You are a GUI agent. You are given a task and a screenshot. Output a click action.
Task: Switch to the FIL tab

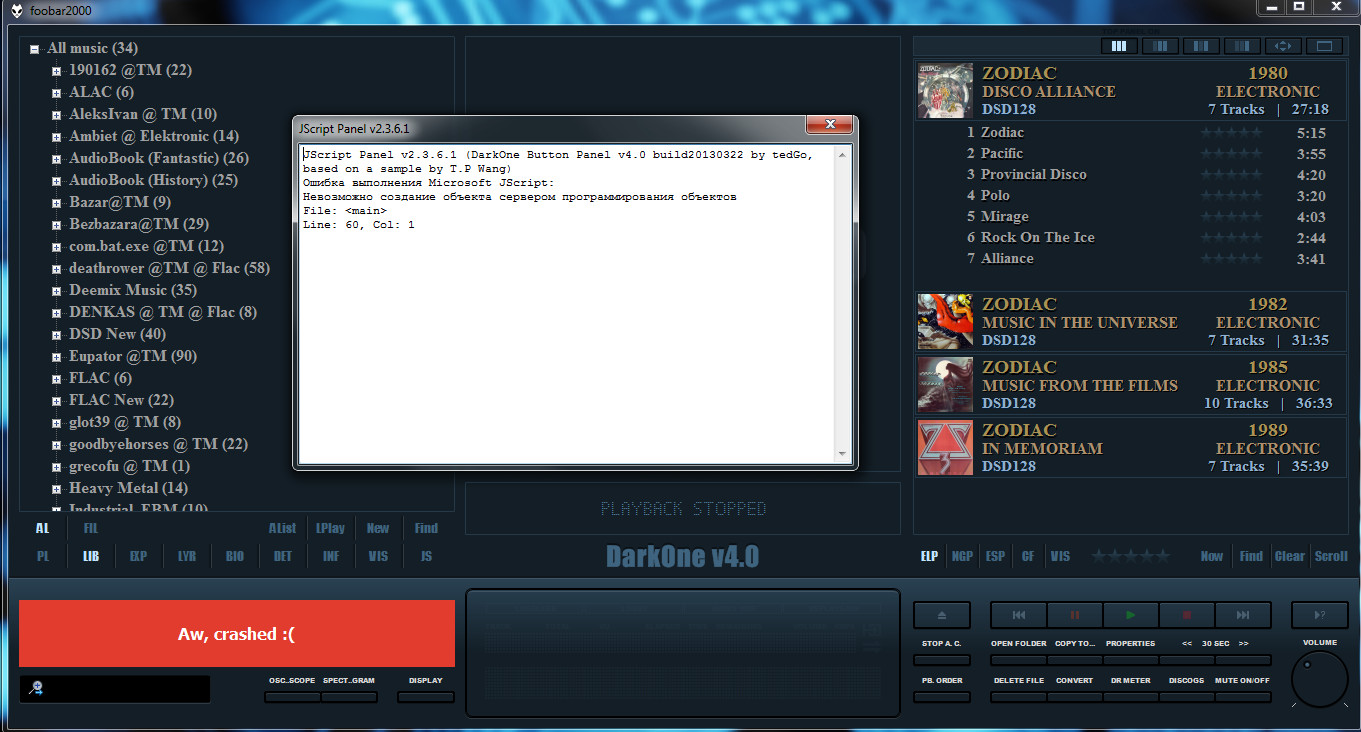point(91,528)
